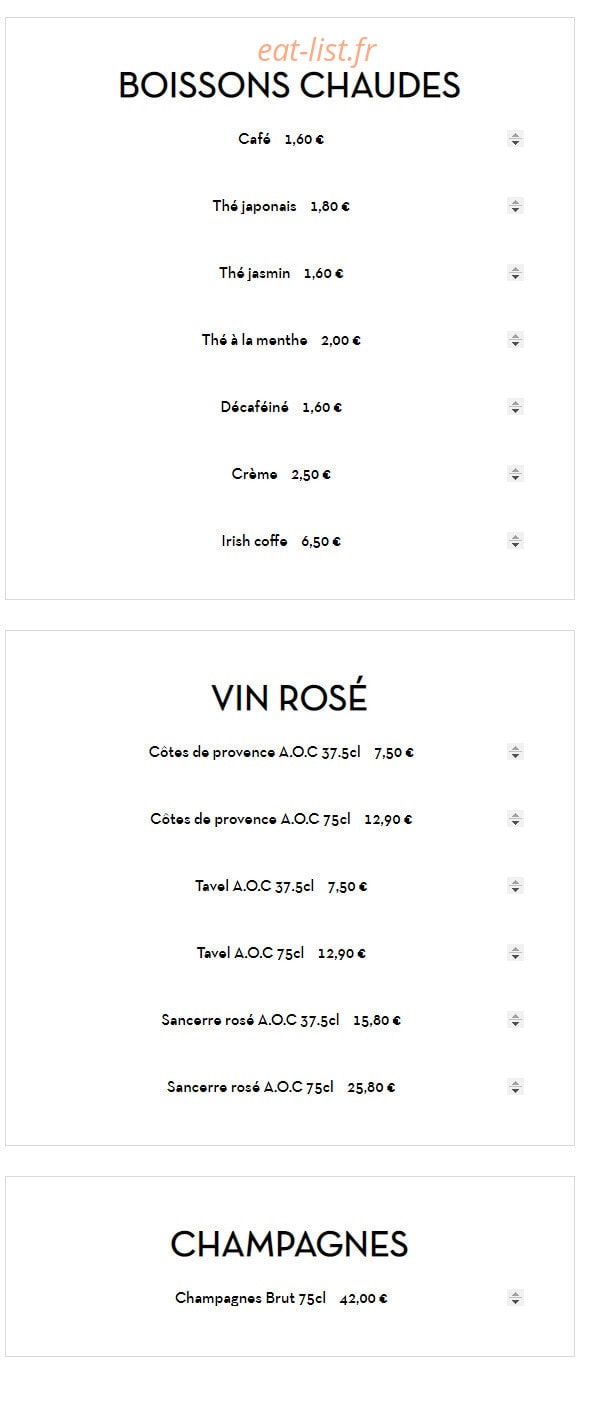
Task: Use the stepper on Thé à la menthe row
Action: (x=515, y=340)
